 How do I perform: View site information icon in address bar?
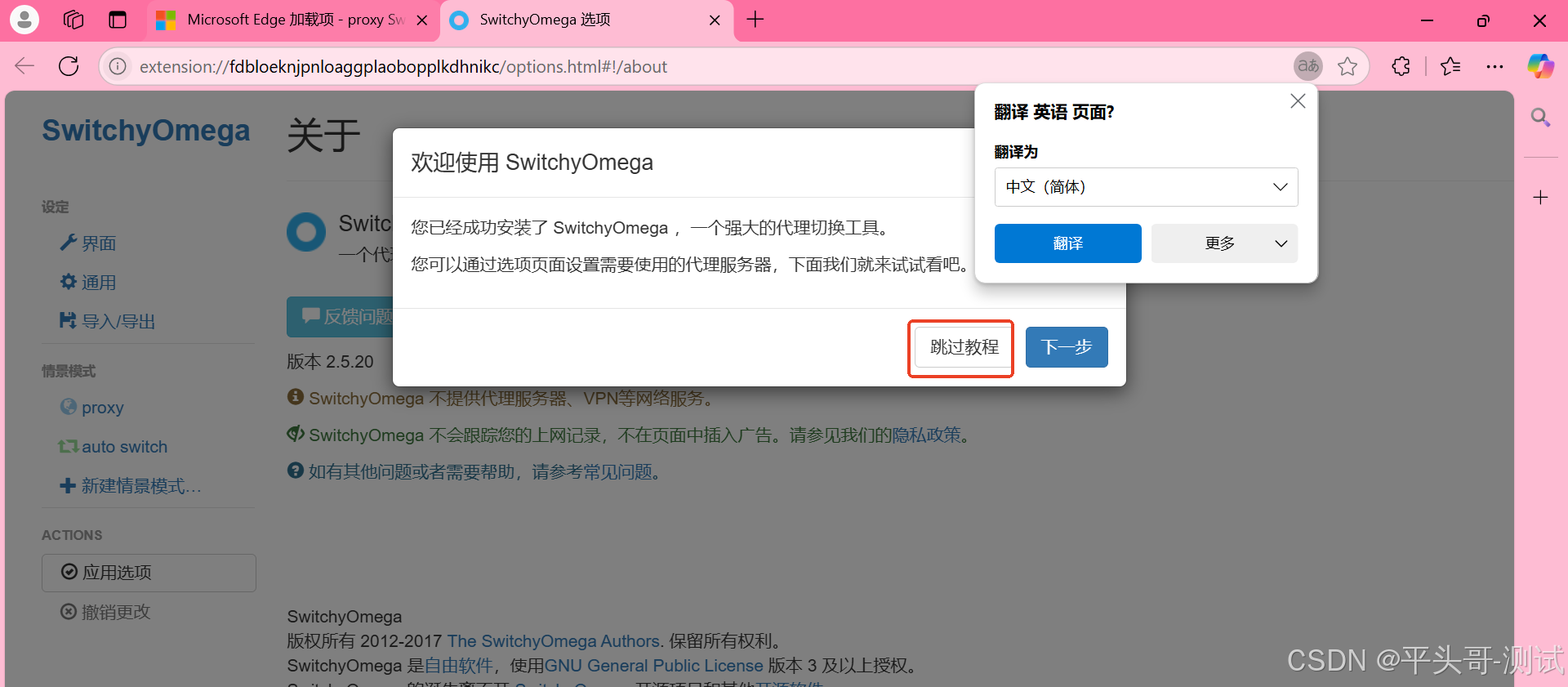(118, 66)
